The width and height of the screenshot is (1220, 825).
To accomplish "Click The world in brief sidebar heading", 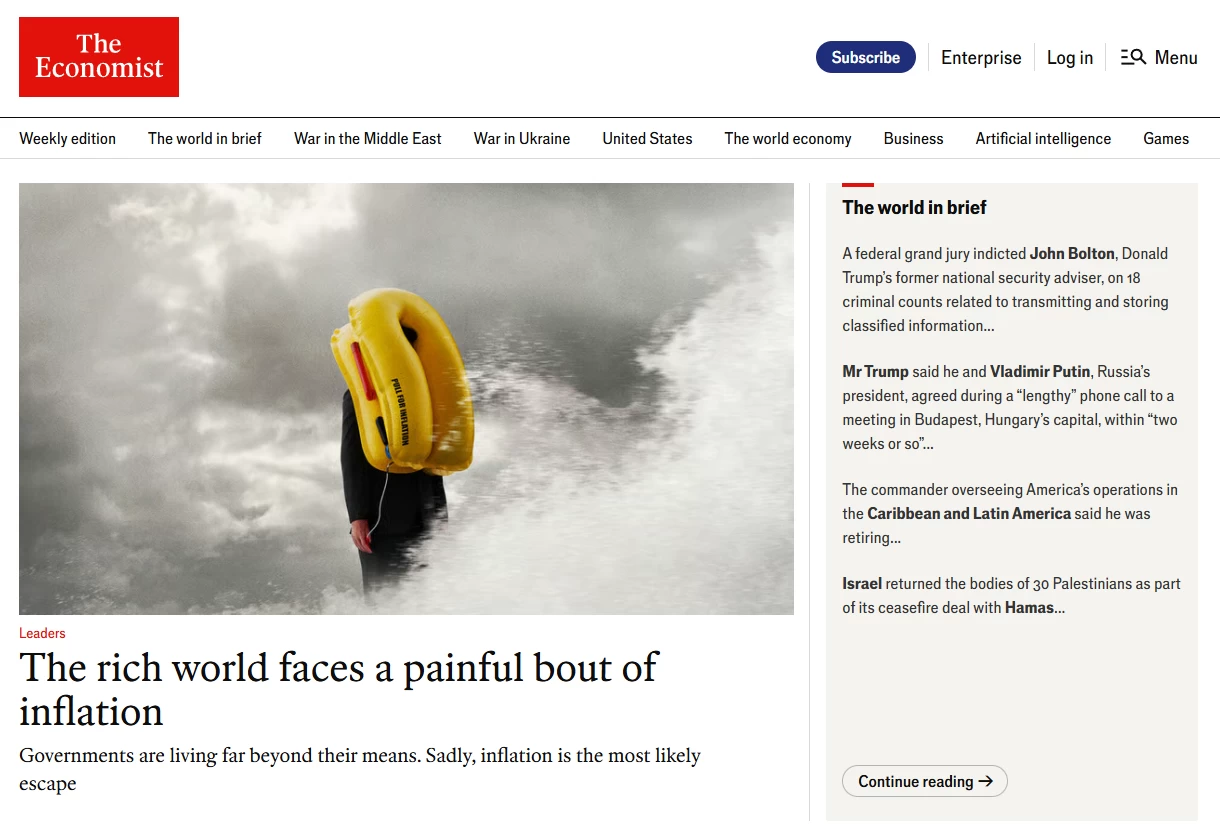I will pyautogui.click(x=914, y=208).
